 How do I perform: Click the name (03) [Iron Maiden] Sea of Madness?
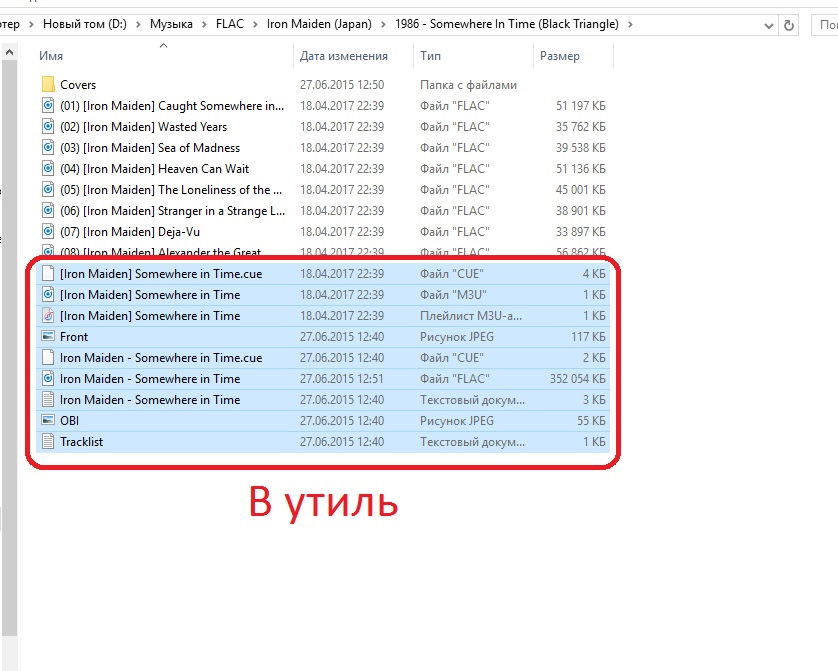(x=150, y=148)
